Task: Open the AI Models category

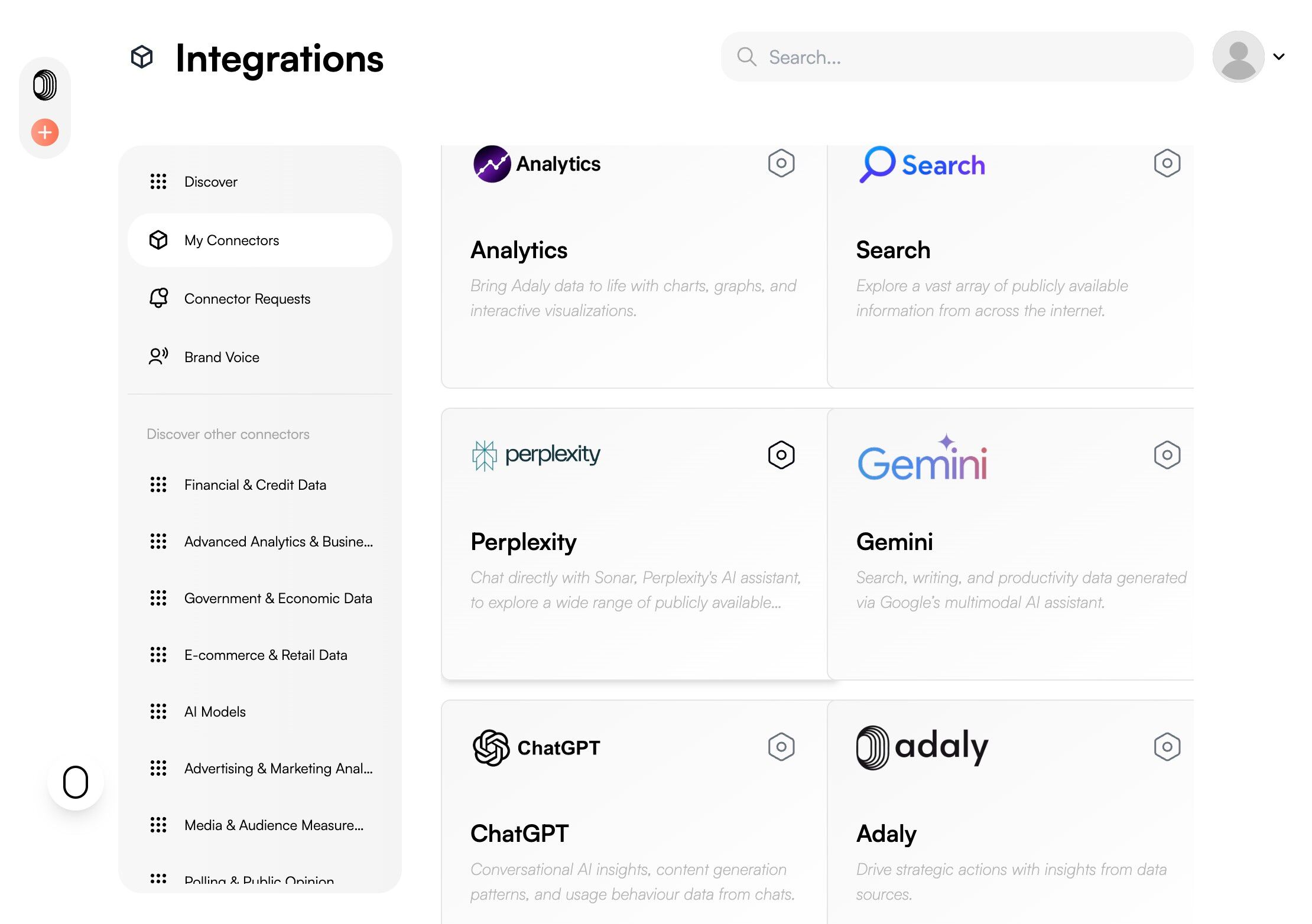Action: [x=215, y=712]
